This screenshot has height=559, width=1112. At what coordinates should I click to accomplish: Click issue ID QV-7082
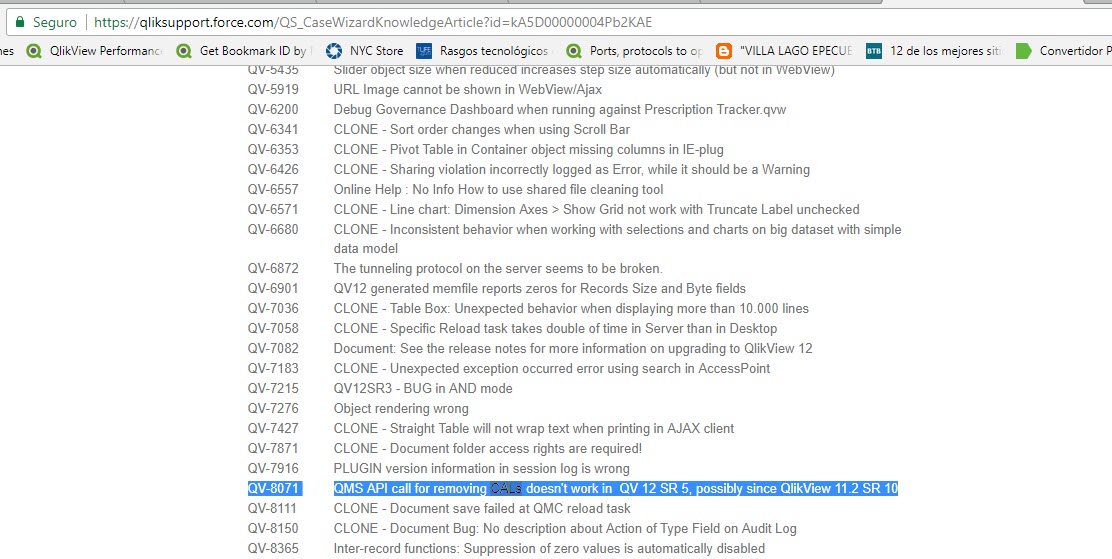273,348
